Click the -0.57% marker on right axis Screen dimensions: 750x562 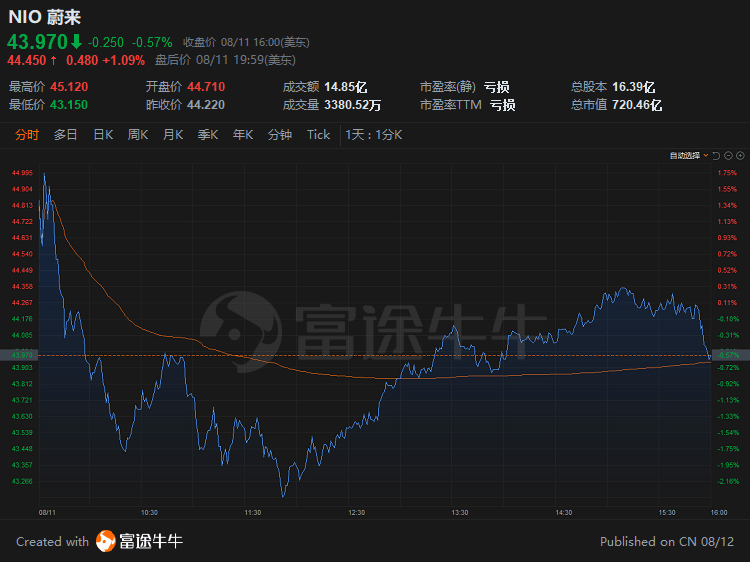(x=729, y=355)
